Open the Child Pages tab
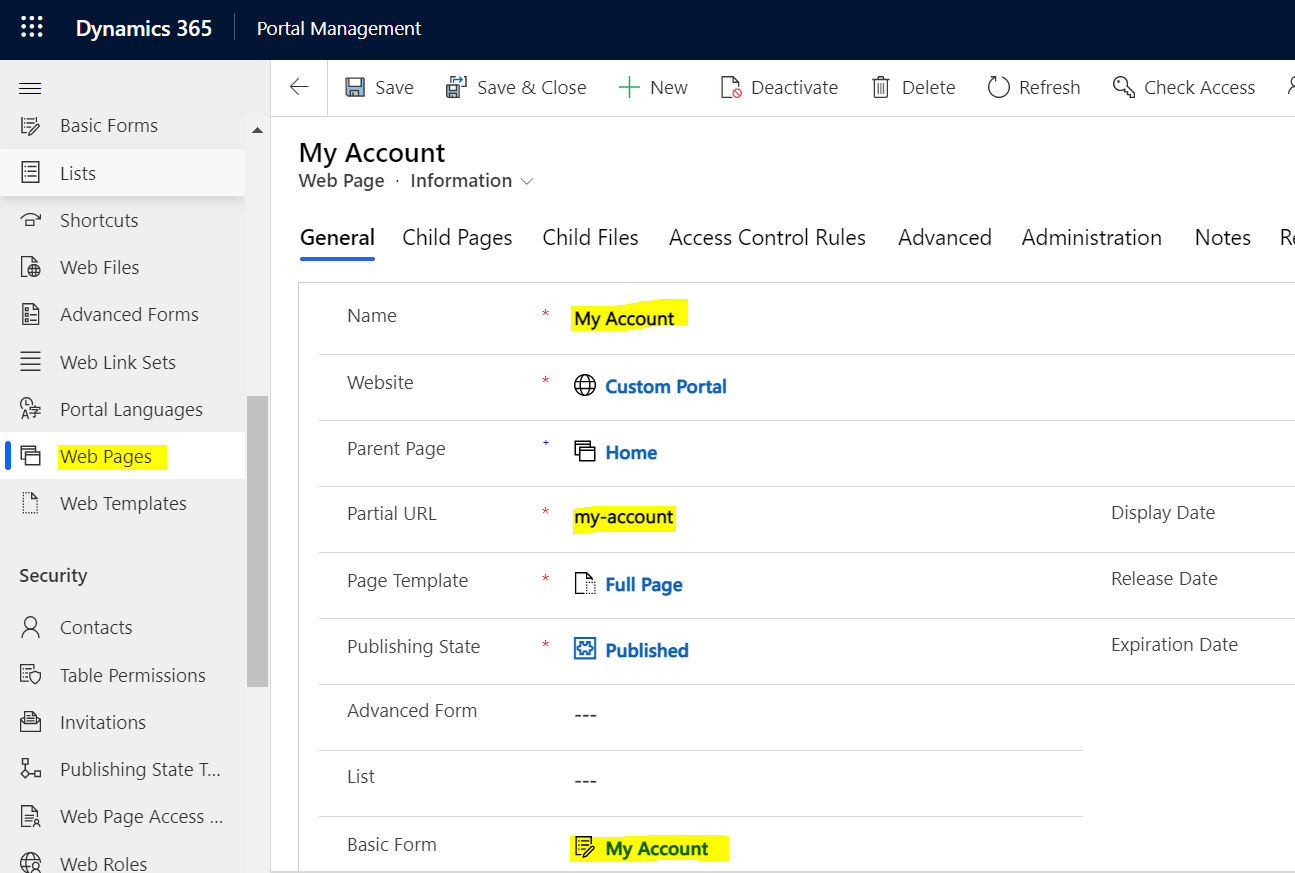Viewport: 1295px width, 873px height. pyautogui.click(x=457, y=237)
